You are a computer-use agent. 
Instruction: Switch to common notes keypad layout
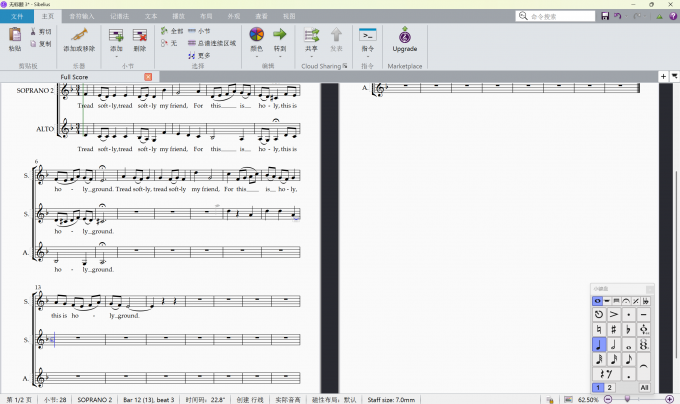597,301
